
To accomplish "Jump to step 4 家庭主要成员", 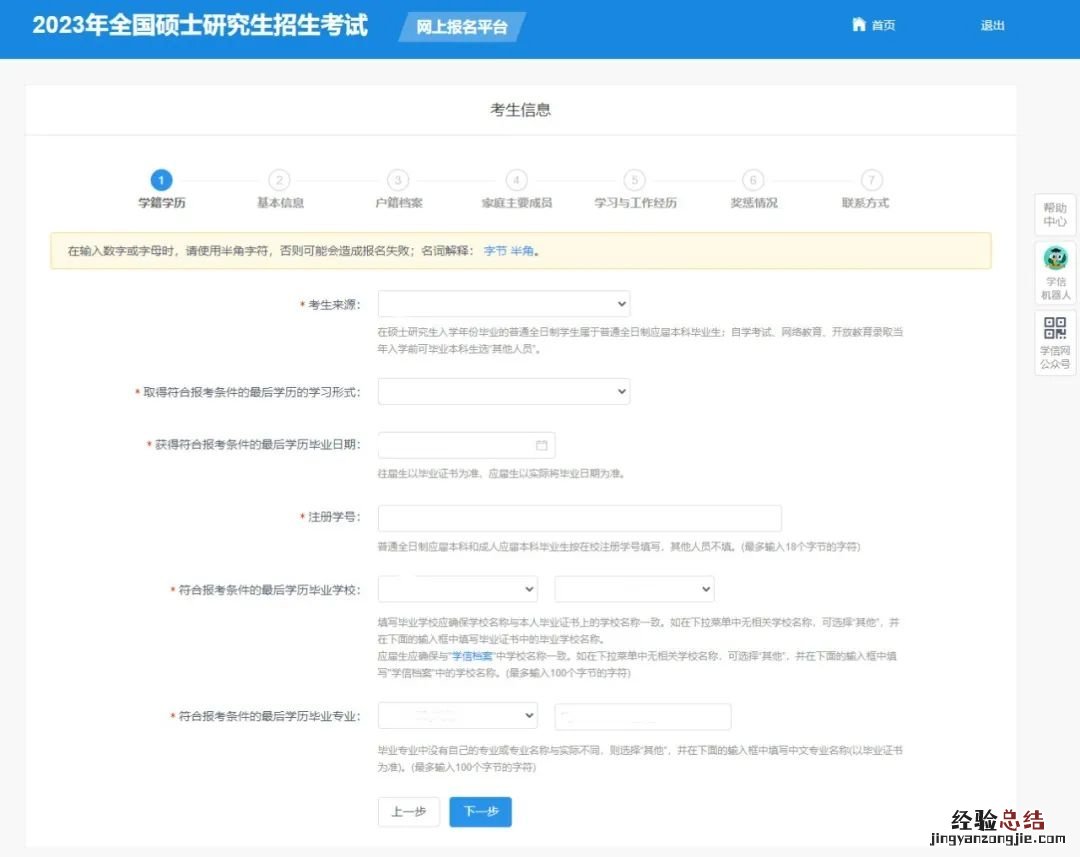I will (516, 180).
